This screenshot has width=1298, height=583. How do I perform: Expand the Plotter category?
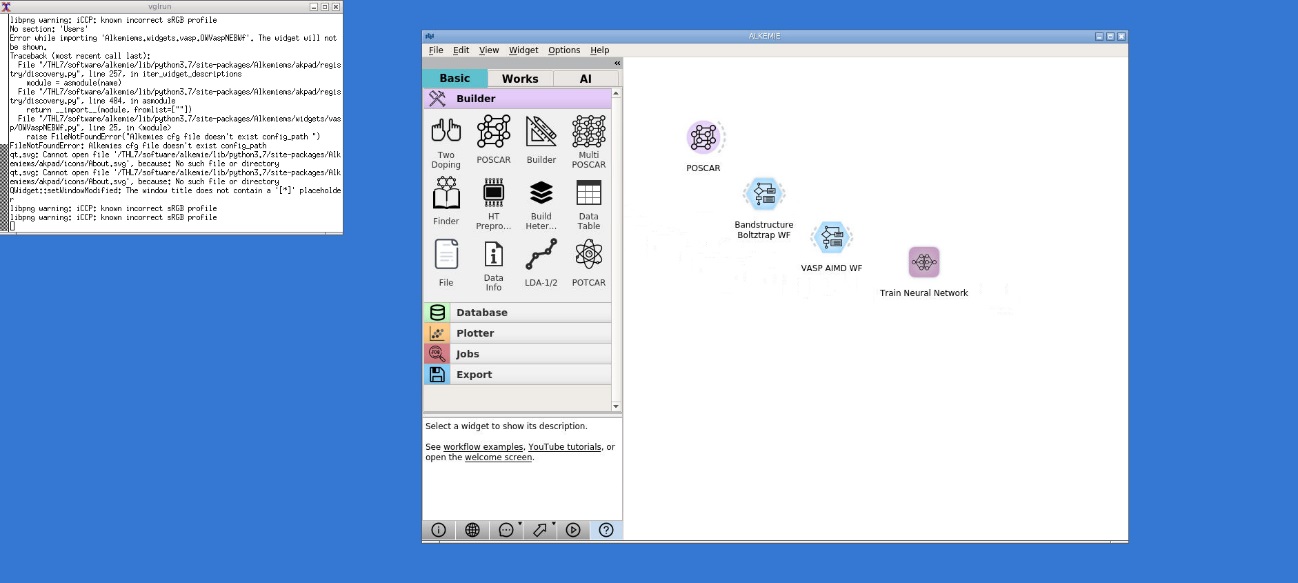pyautogui.click(x=516, y=333)
